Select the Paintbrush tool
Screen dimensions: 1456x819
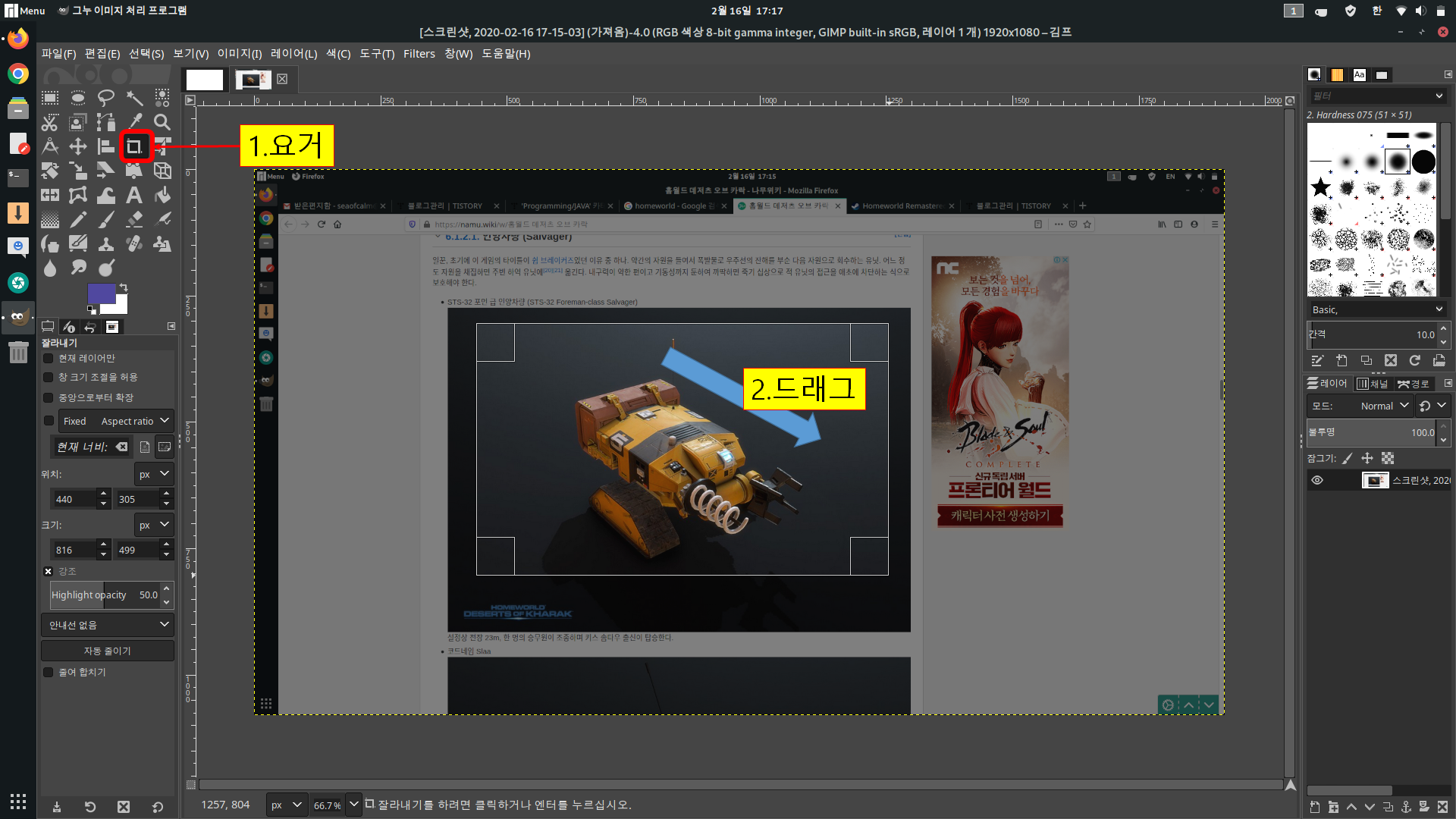106,219
